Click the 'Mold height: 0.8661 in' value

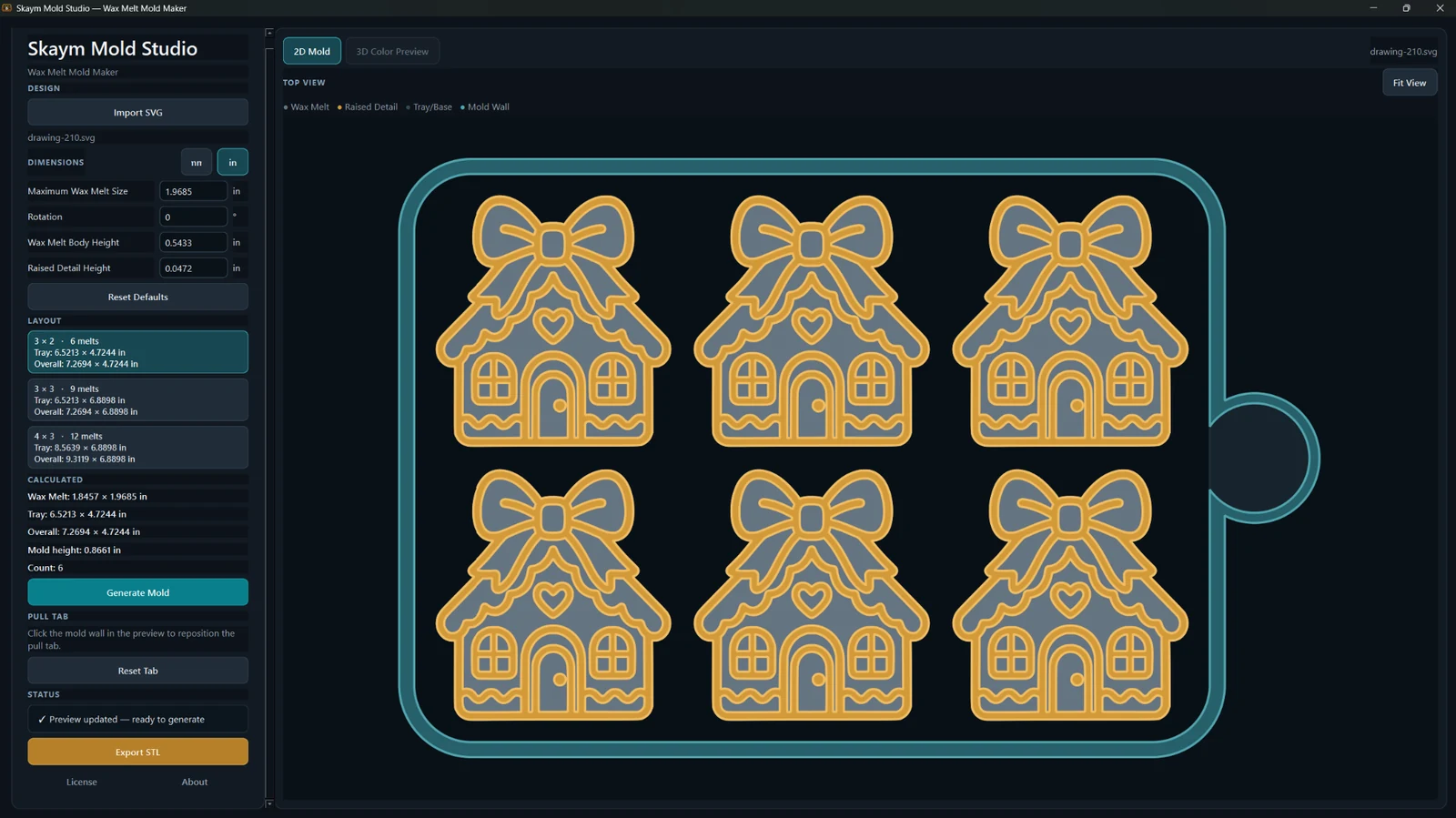point(74,550)
